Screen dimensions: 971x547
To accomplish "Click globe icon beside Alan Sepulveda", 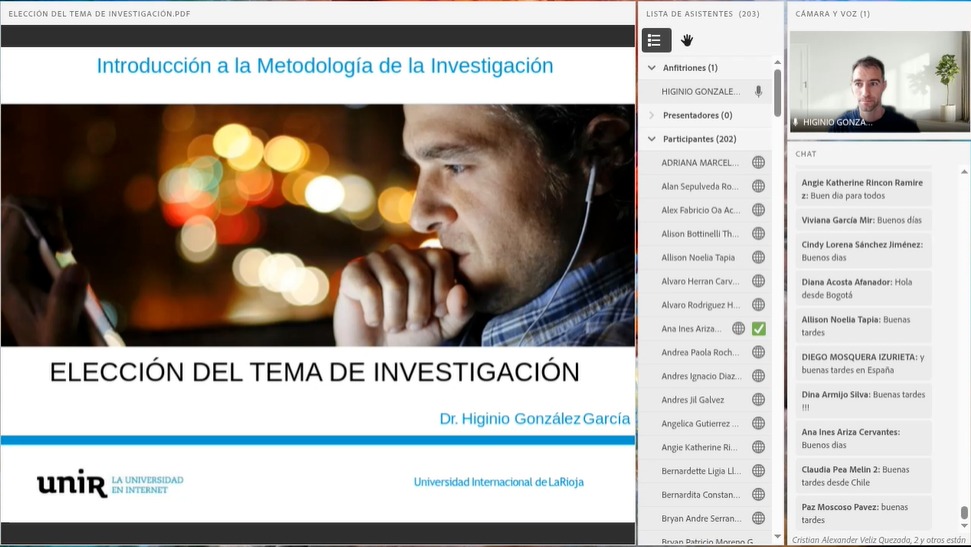I will coord(758,186).
